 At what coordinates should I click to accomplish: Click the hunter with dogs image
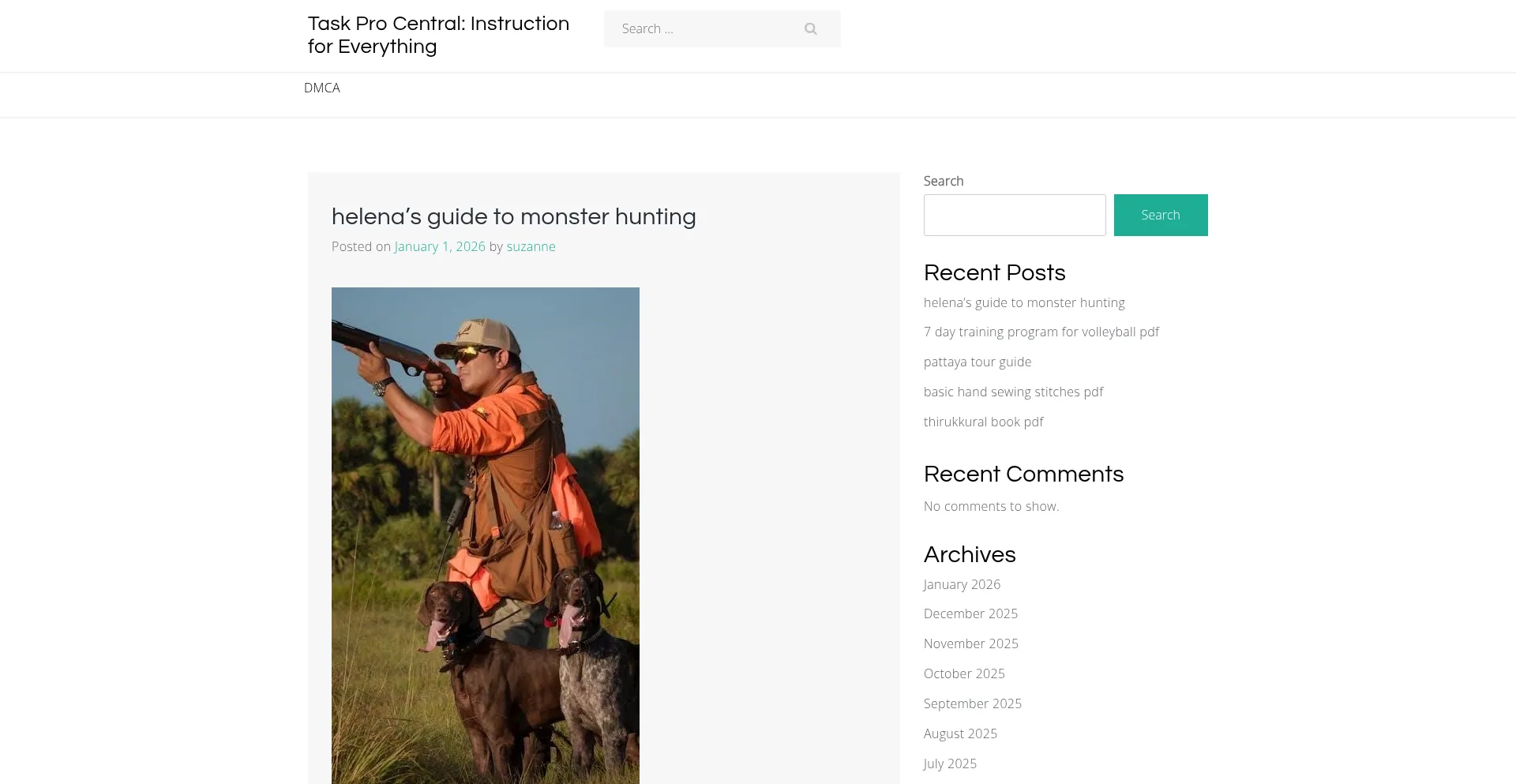point(485,535)
